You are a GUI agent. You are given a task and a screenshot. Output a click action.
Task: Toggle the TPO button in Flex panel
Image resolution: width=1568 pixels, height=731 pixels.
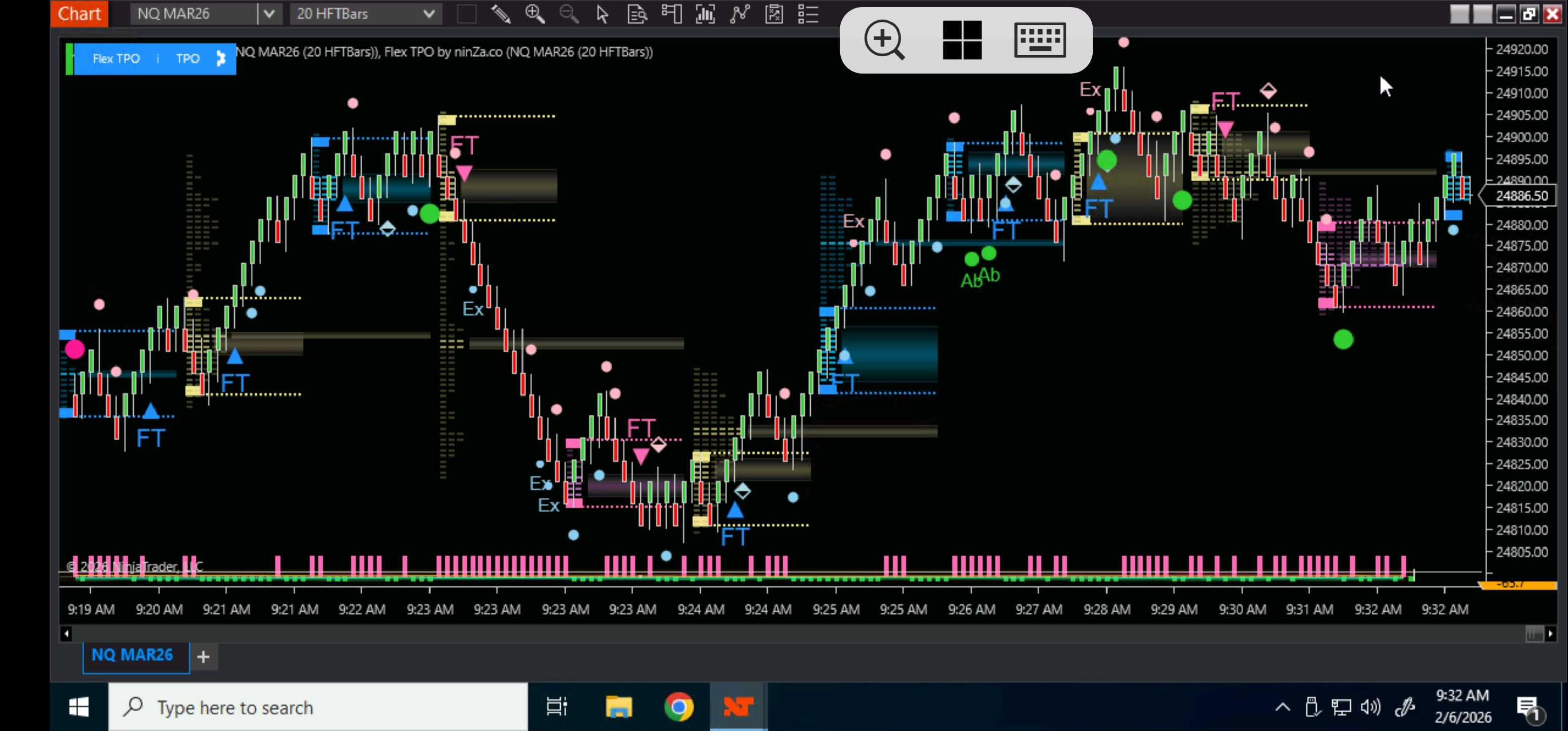pyautogui.click(x=188, y=59)
